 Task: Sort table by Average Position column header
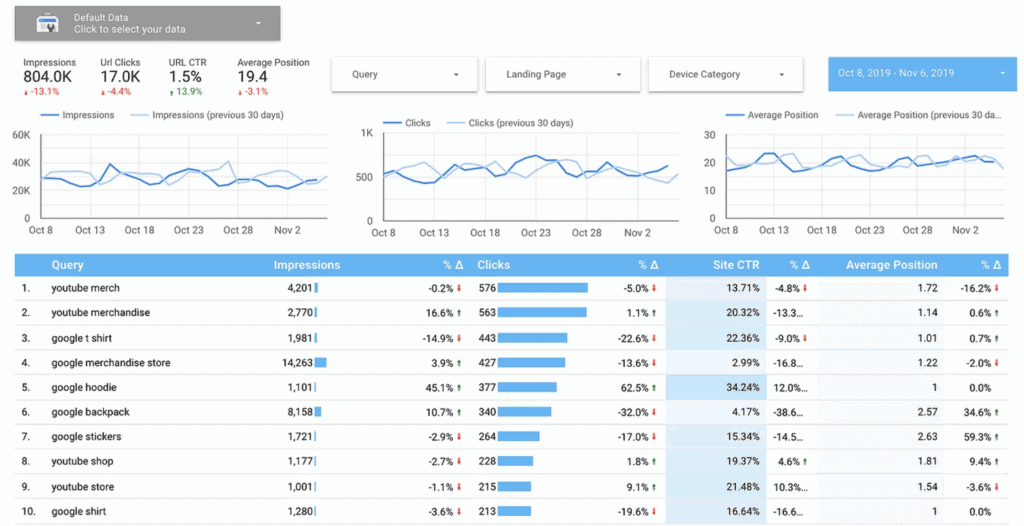(x=891, y=265)
